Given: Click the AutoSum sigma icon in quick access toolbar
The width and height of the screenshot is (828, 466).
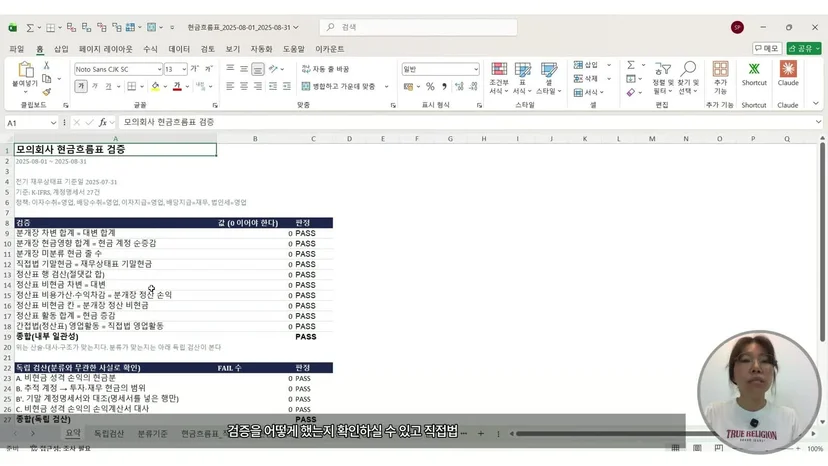Looking at the screenshot, I should (30, 27).
